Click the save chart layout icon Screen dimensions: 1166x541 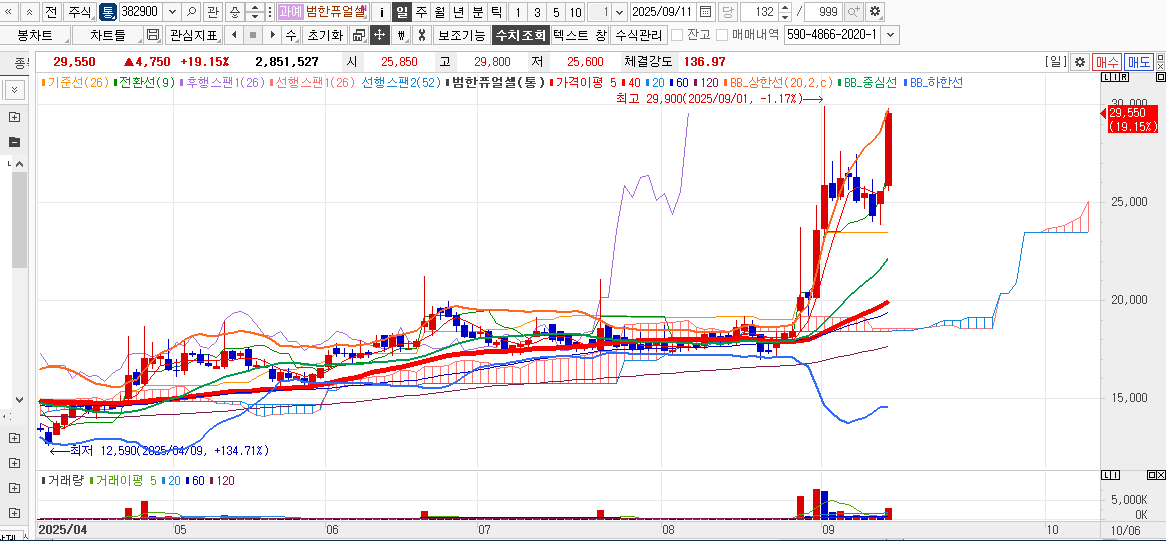point(153,35)
